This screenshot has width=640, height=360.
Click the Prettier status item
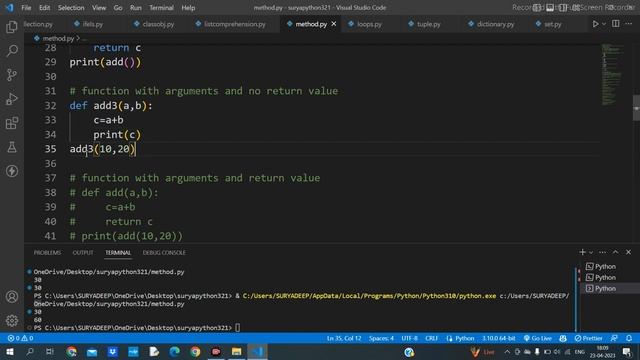point(588,338)
